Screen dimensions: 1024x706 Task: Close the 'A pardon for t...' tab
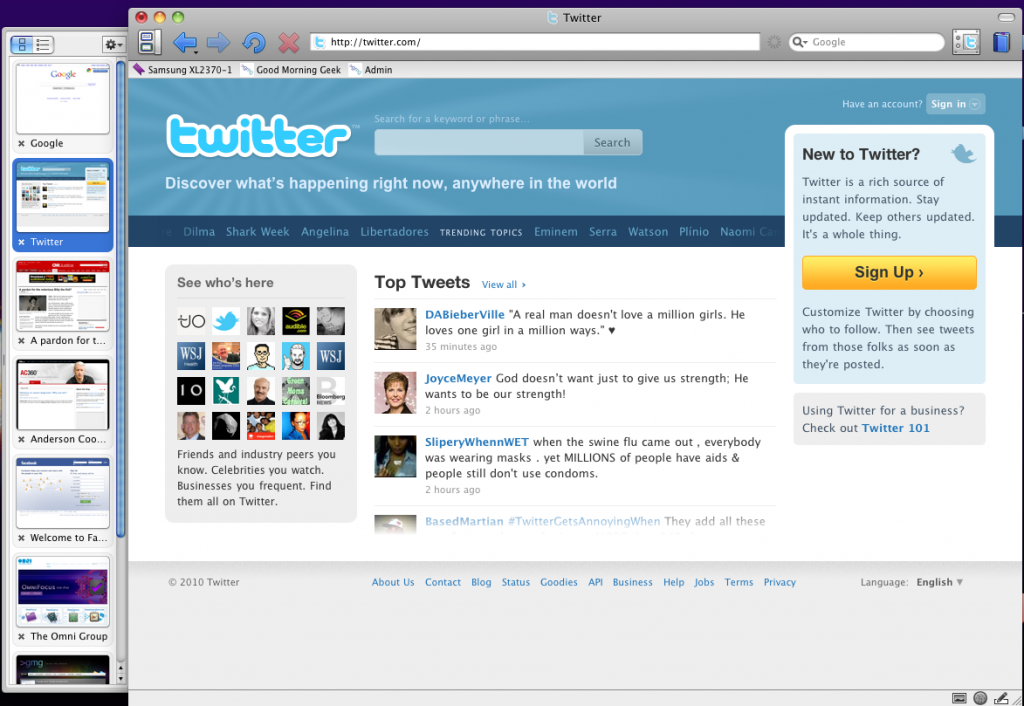point(22,341)
